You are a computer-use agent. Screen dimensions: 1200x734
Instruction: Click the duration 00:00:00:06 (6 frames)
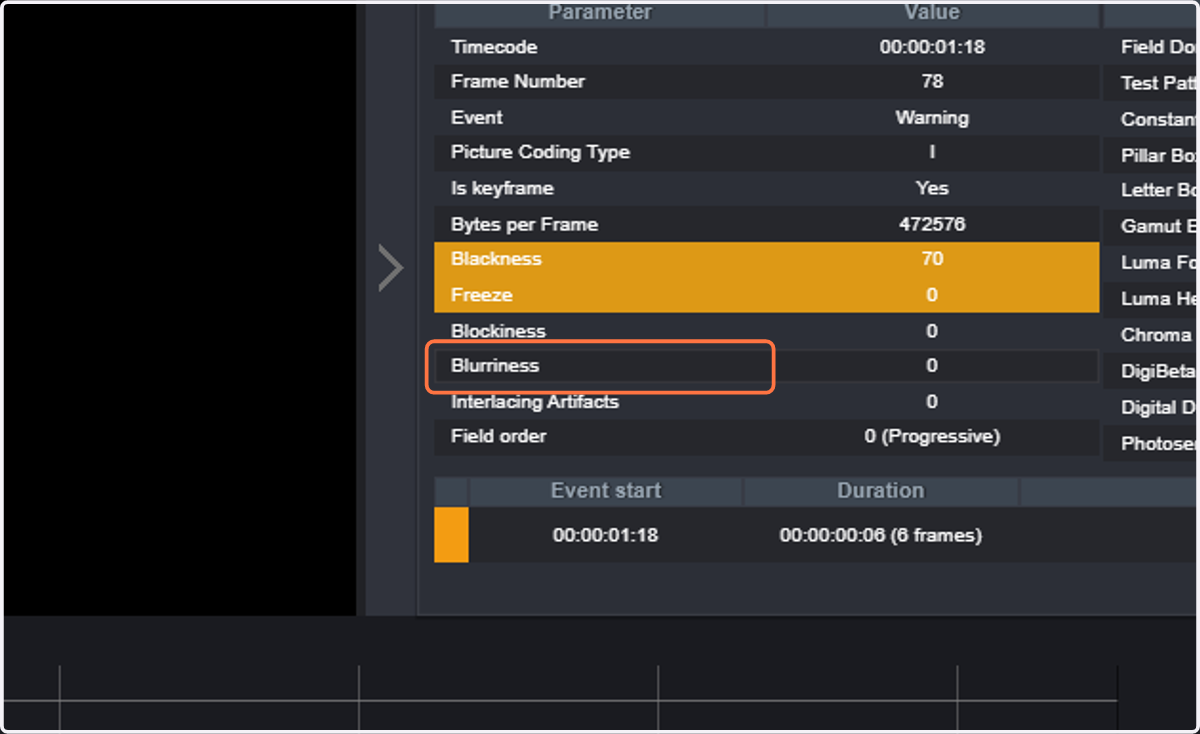coord(881,535)
